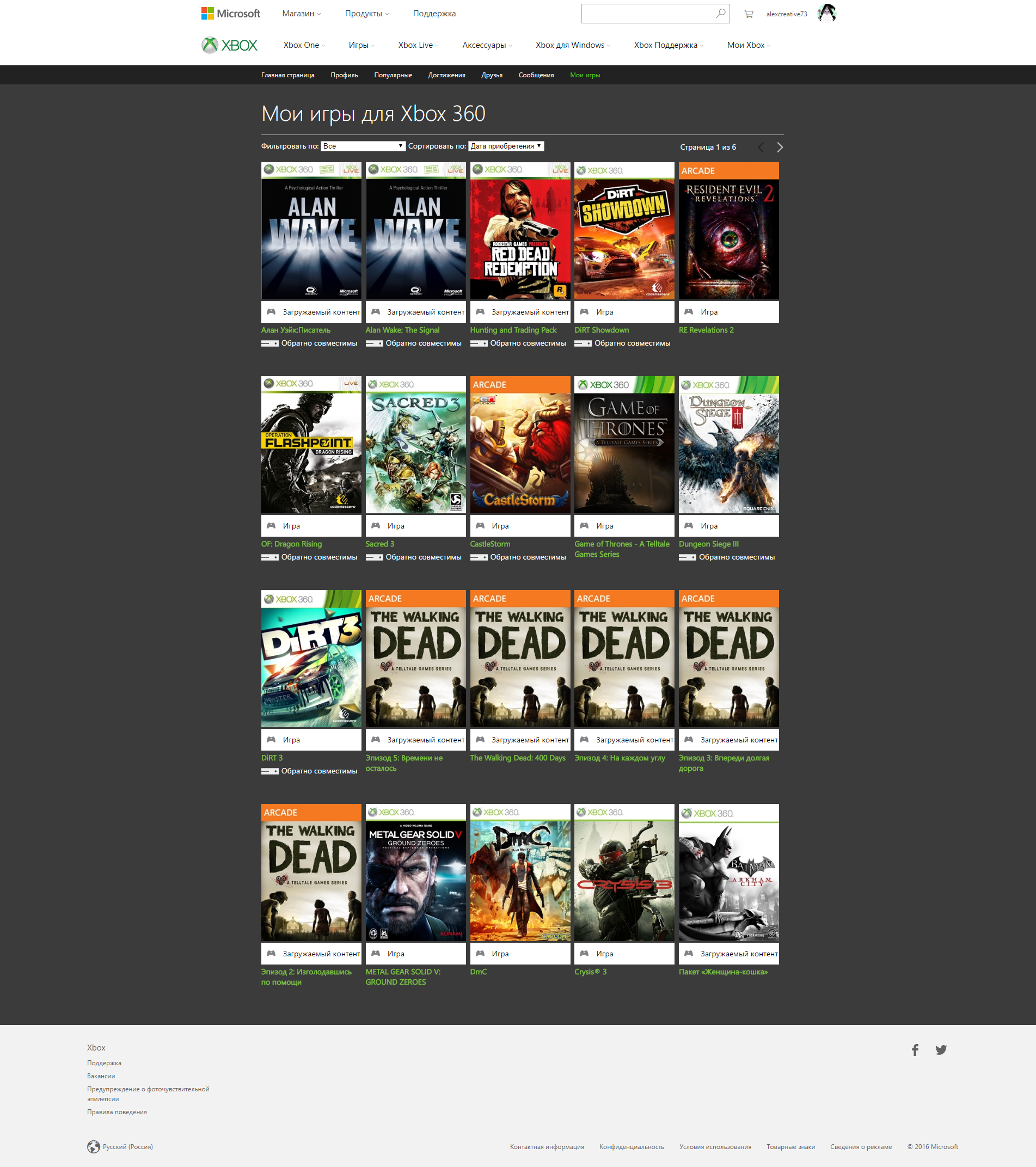This screenshot has height=1167, width=1036.
Task: Open the Алан Уэйк:Писатель link
Action: click(296, 330)
